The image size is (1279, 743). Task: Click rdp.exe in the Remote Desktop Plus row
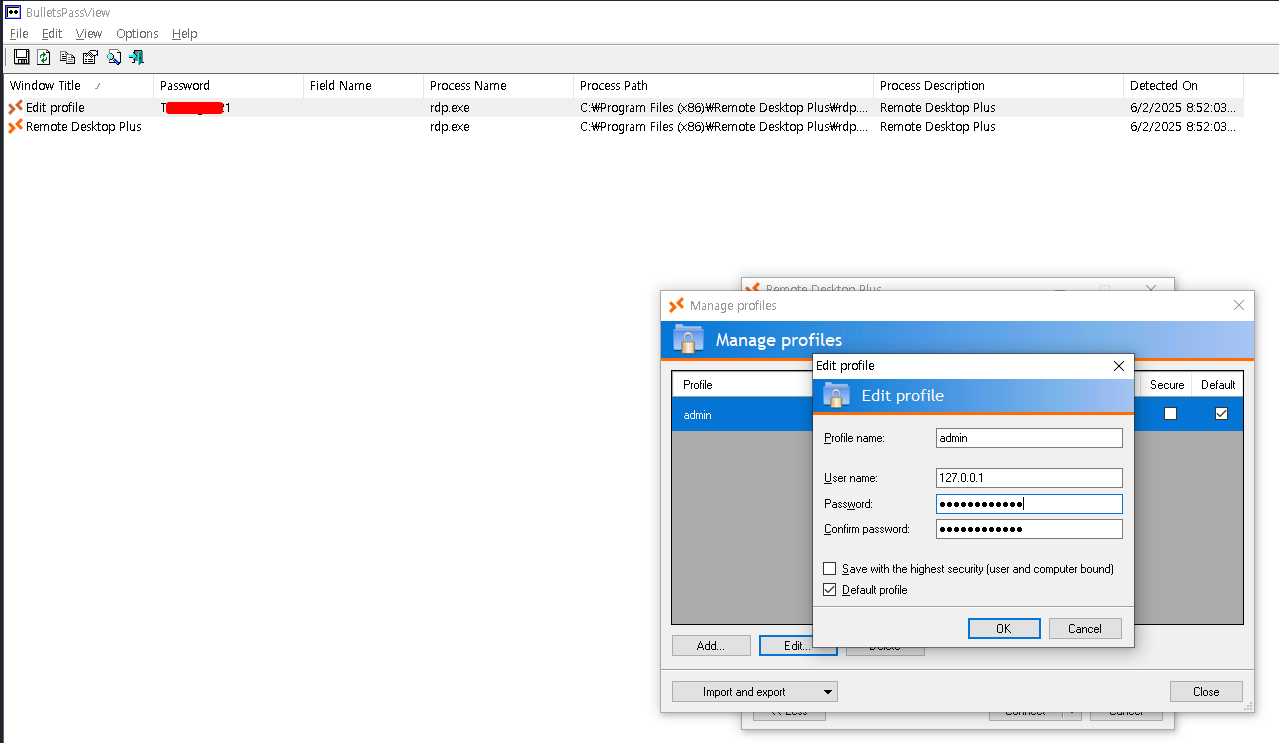[x=449, y=126]
